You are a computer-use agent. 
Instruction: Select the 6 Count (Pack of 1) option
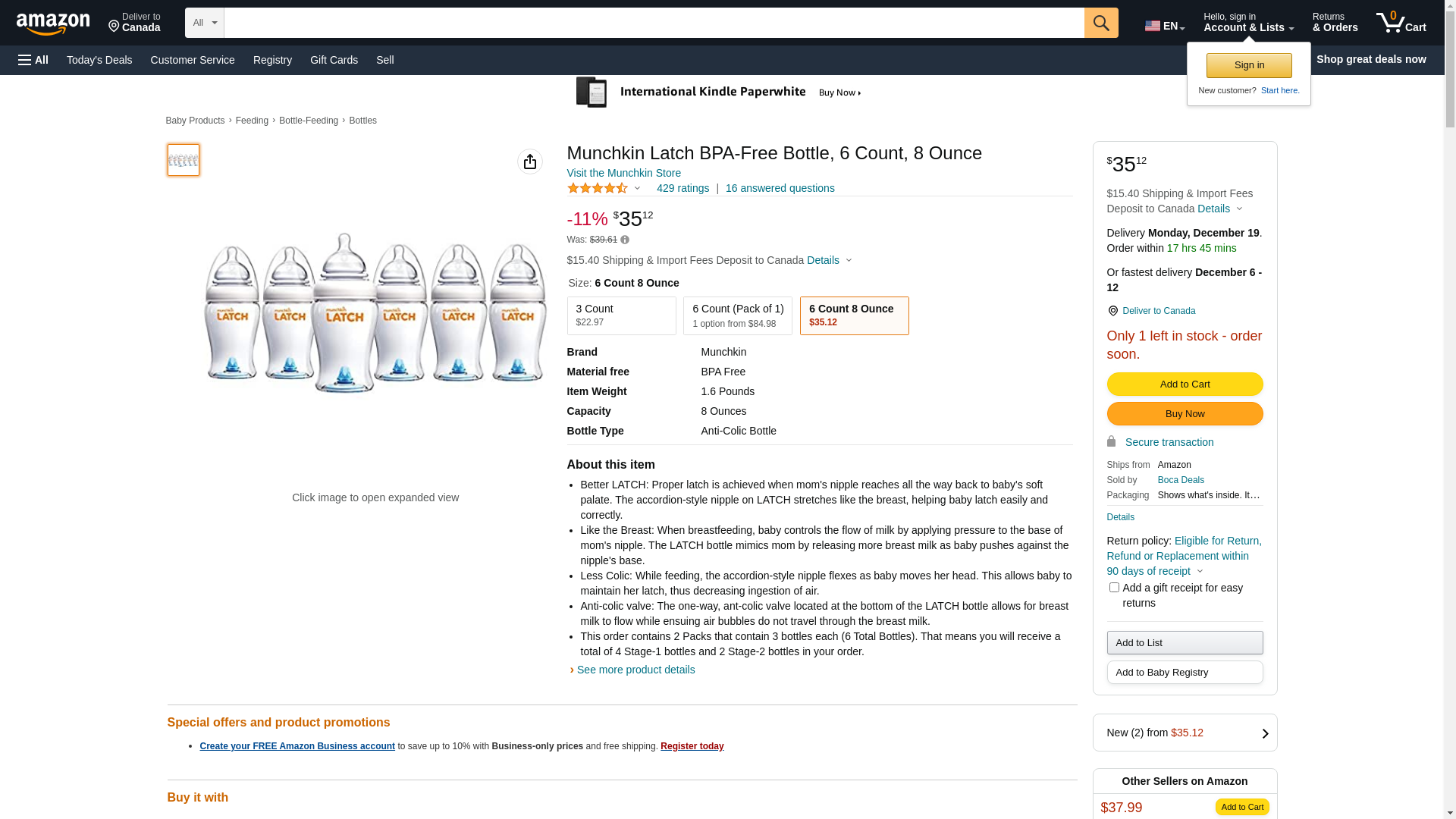pyautogui.click(x=737, y=315)
